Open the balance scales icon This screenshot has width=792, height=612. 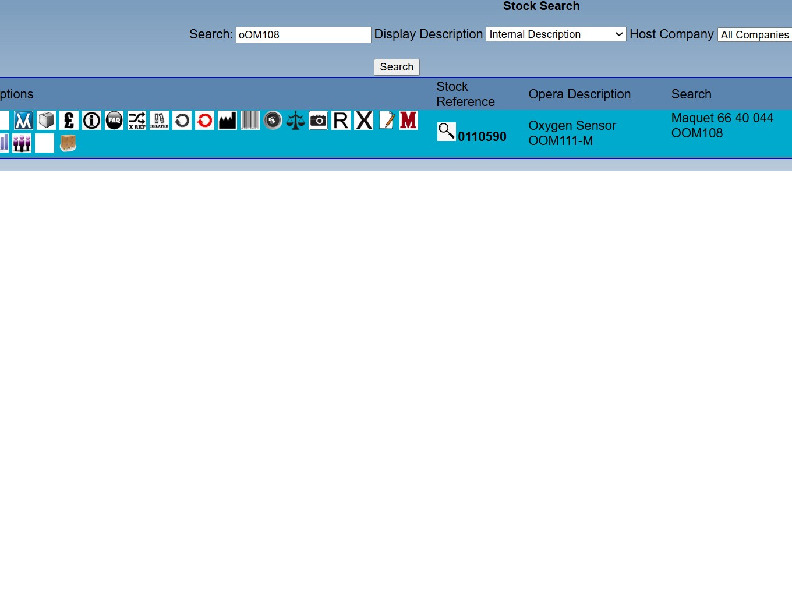click(x=296, y=121)
